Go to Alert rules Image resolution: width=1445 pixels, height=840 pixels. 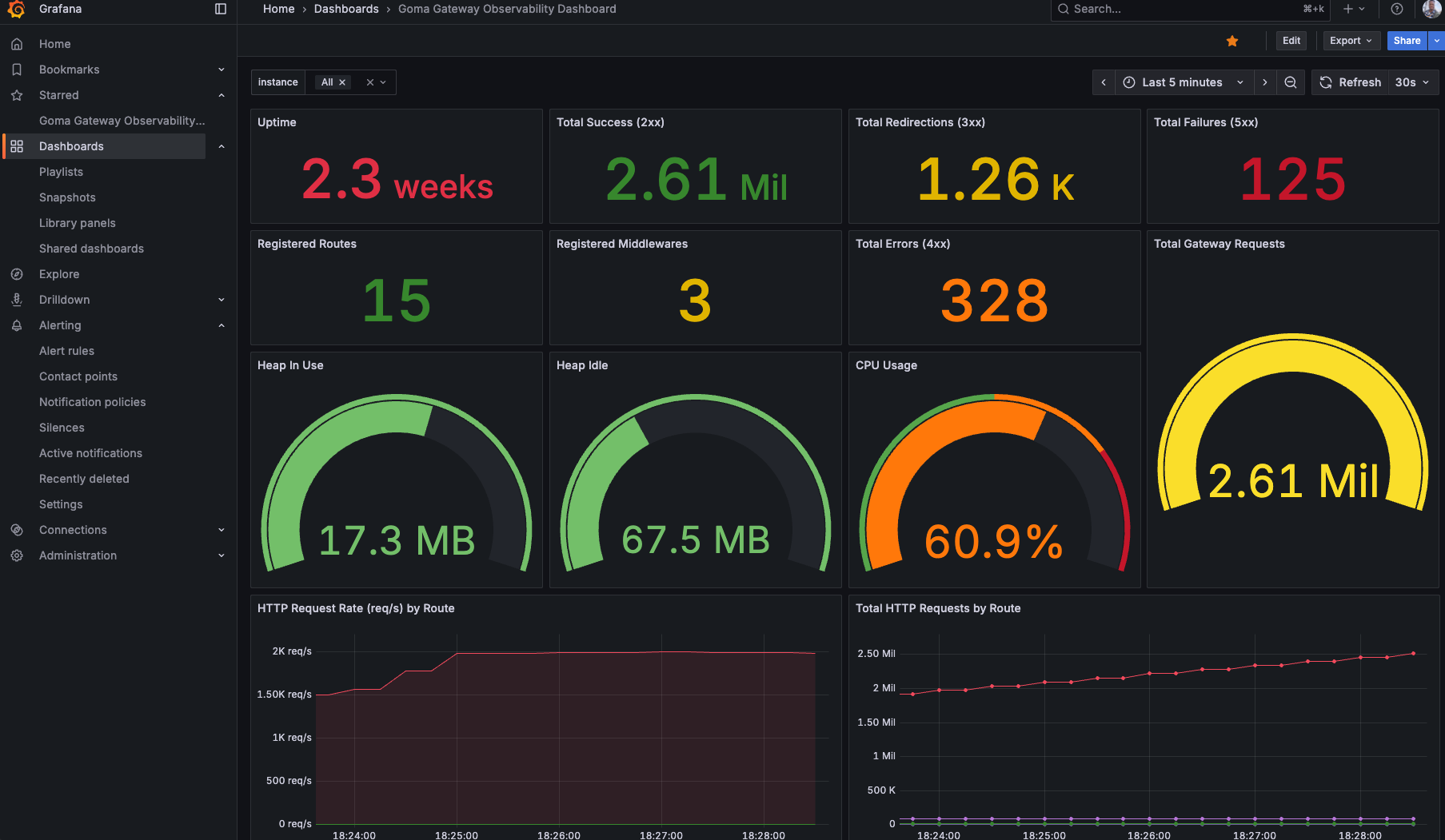(x=66, y=351)
